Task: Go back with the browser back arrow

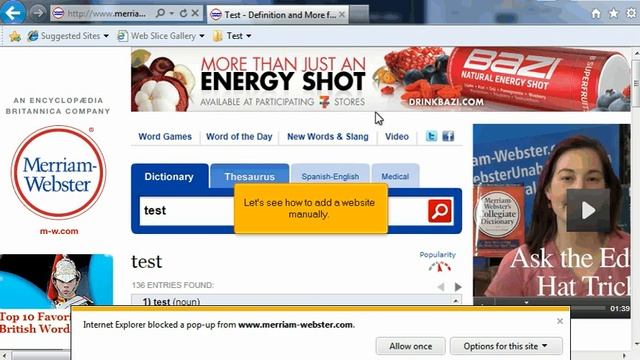Action: 12,13
